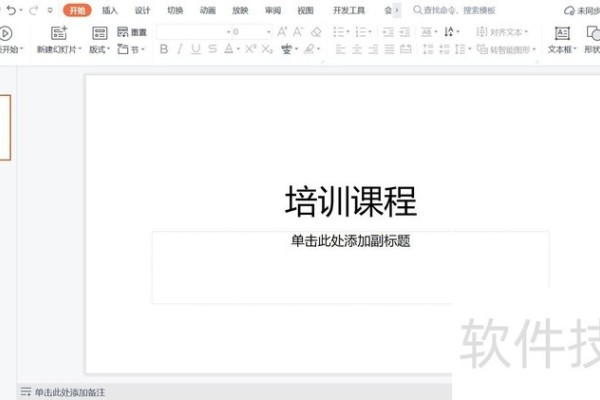Align text left
The height and width of the screenshot is (400, 600).
click(340, 49)
